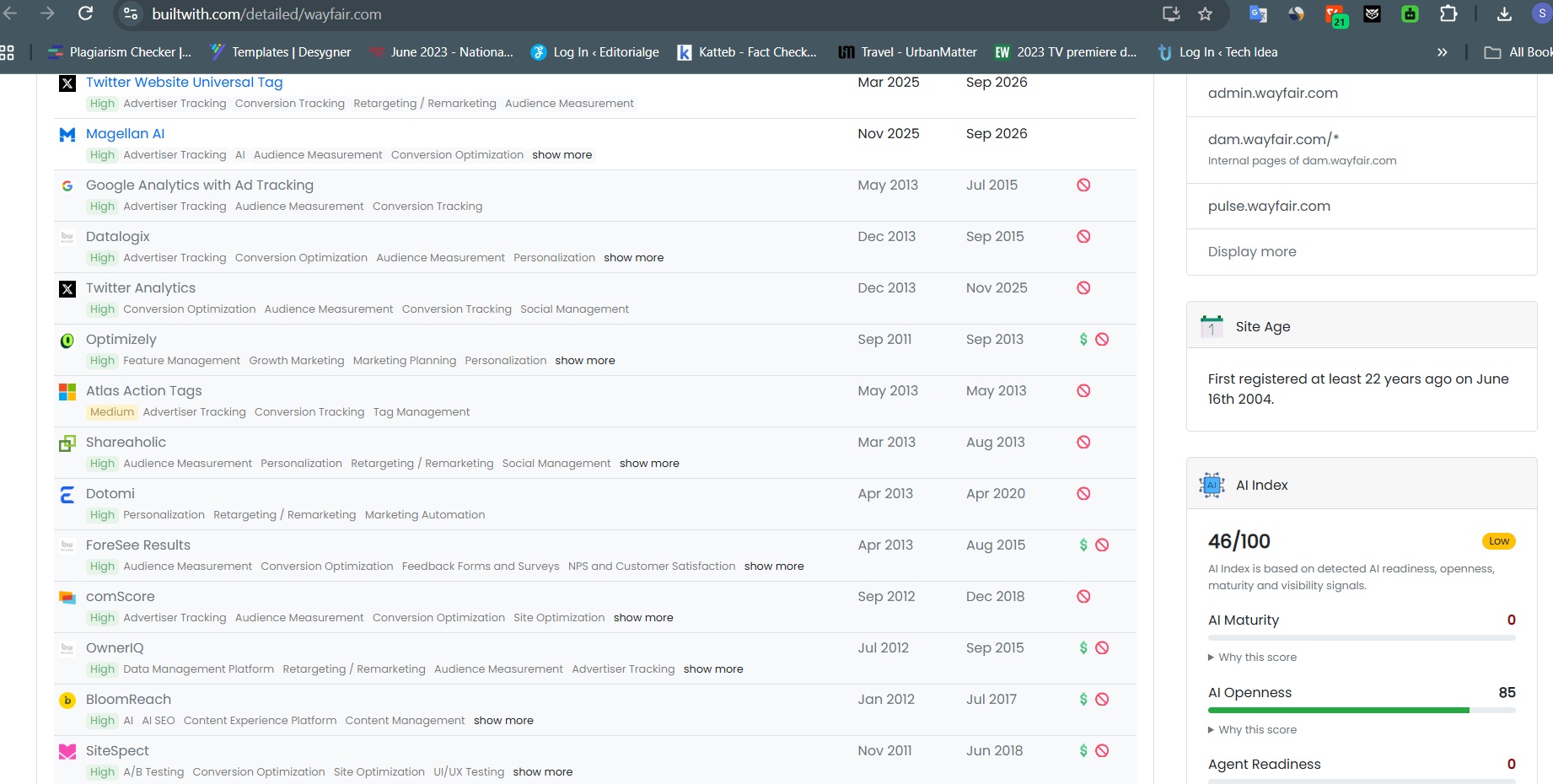1553x784 pixels.
Task: Open the Log In Tech Idea bookmark
Action: [1218, 52]
